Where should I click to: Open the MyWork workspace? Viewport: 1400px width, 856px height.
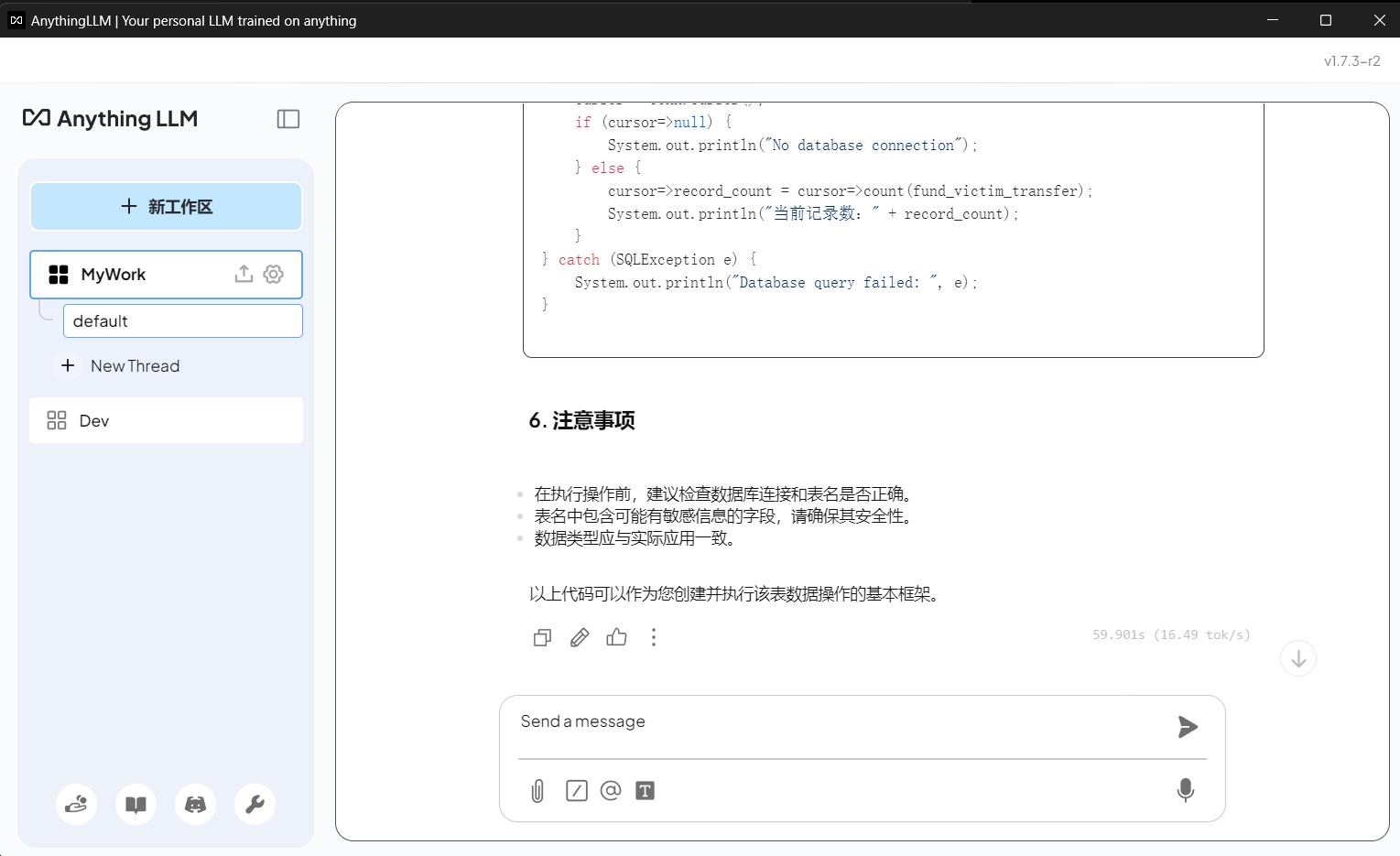pyautogui.click(x=114, y=275)
